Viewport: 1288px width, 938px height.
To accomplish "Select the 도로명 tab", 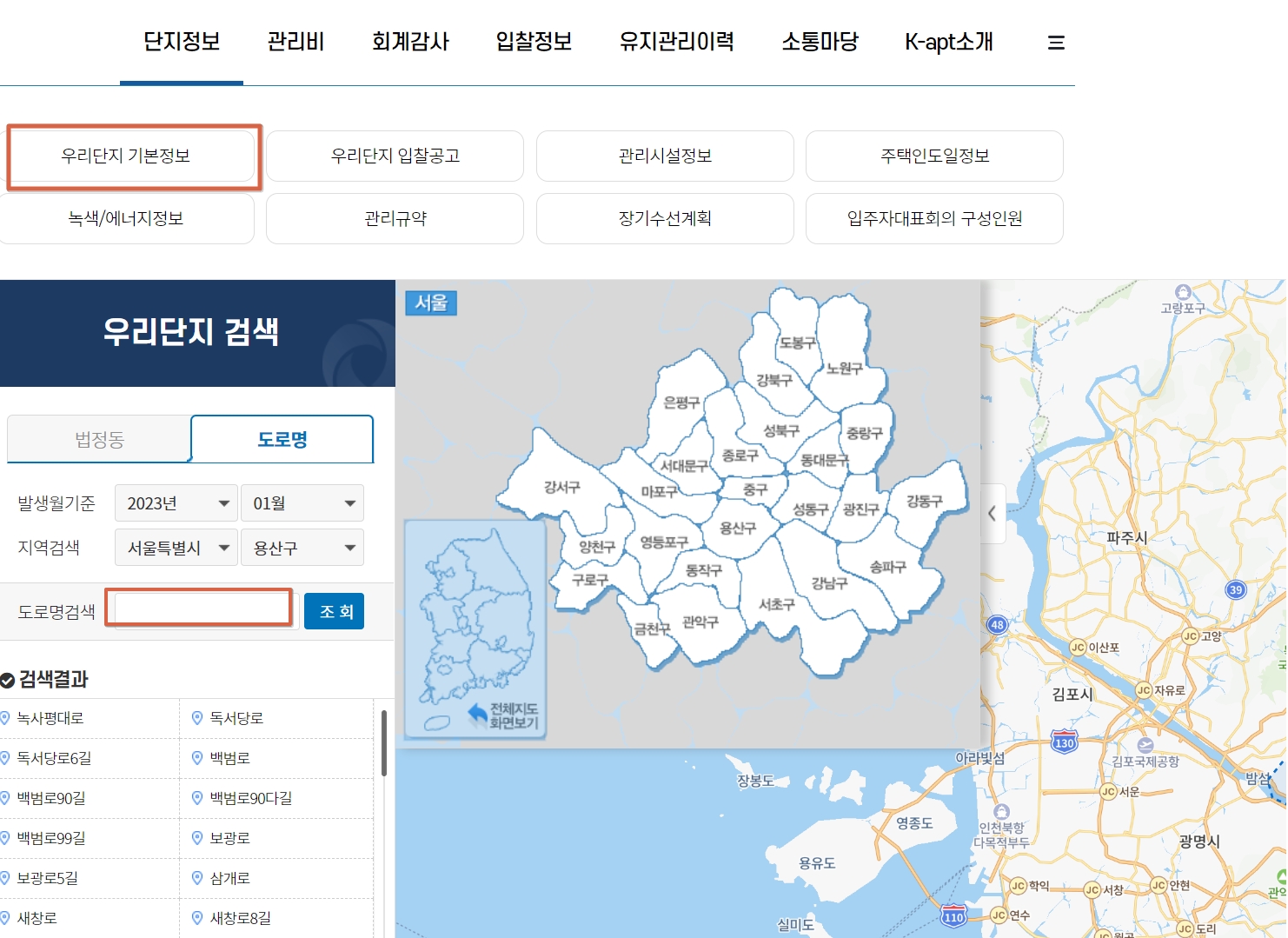I will [281, 439].
